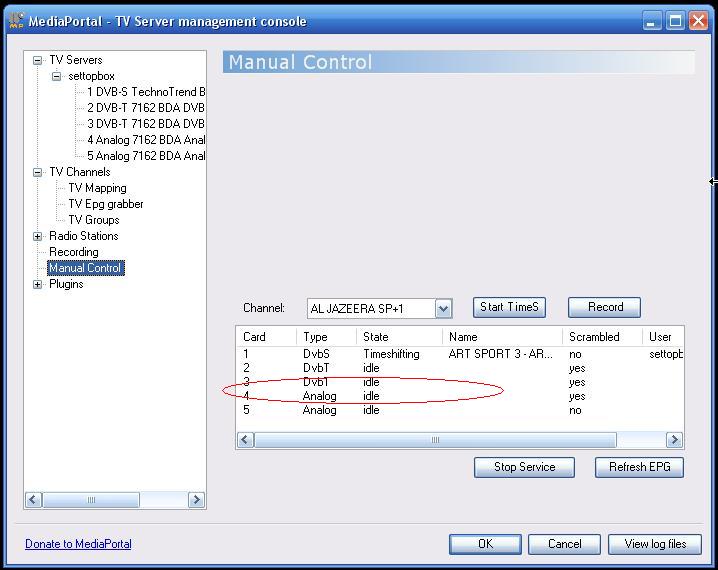Maximize the TV Server console window

pos(675,21)
